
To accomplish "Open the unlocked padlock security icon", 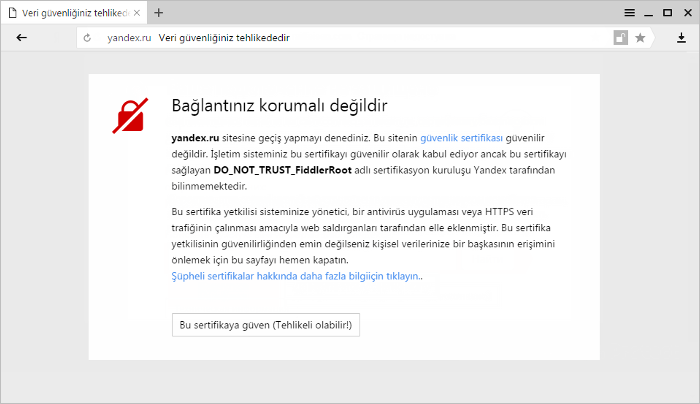I will click(x=621, y=38).
